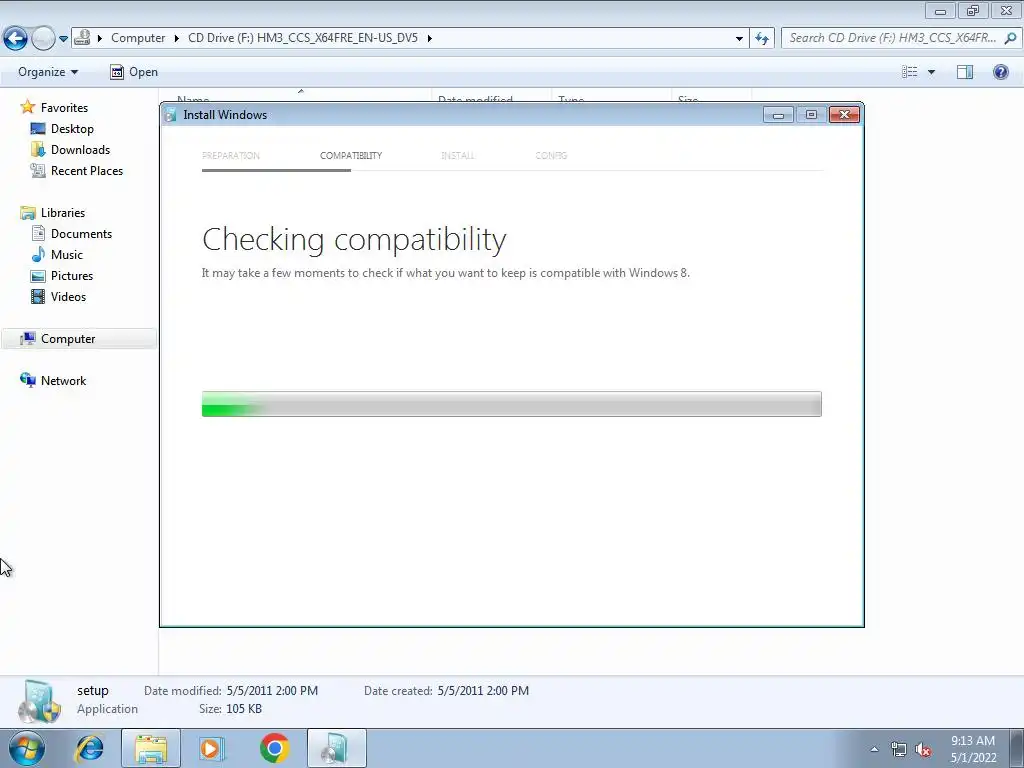The height and width of the screenshot is (768, 1024).
Task: Click the Refresh button beside address bar
Action: tap(762, 39)
